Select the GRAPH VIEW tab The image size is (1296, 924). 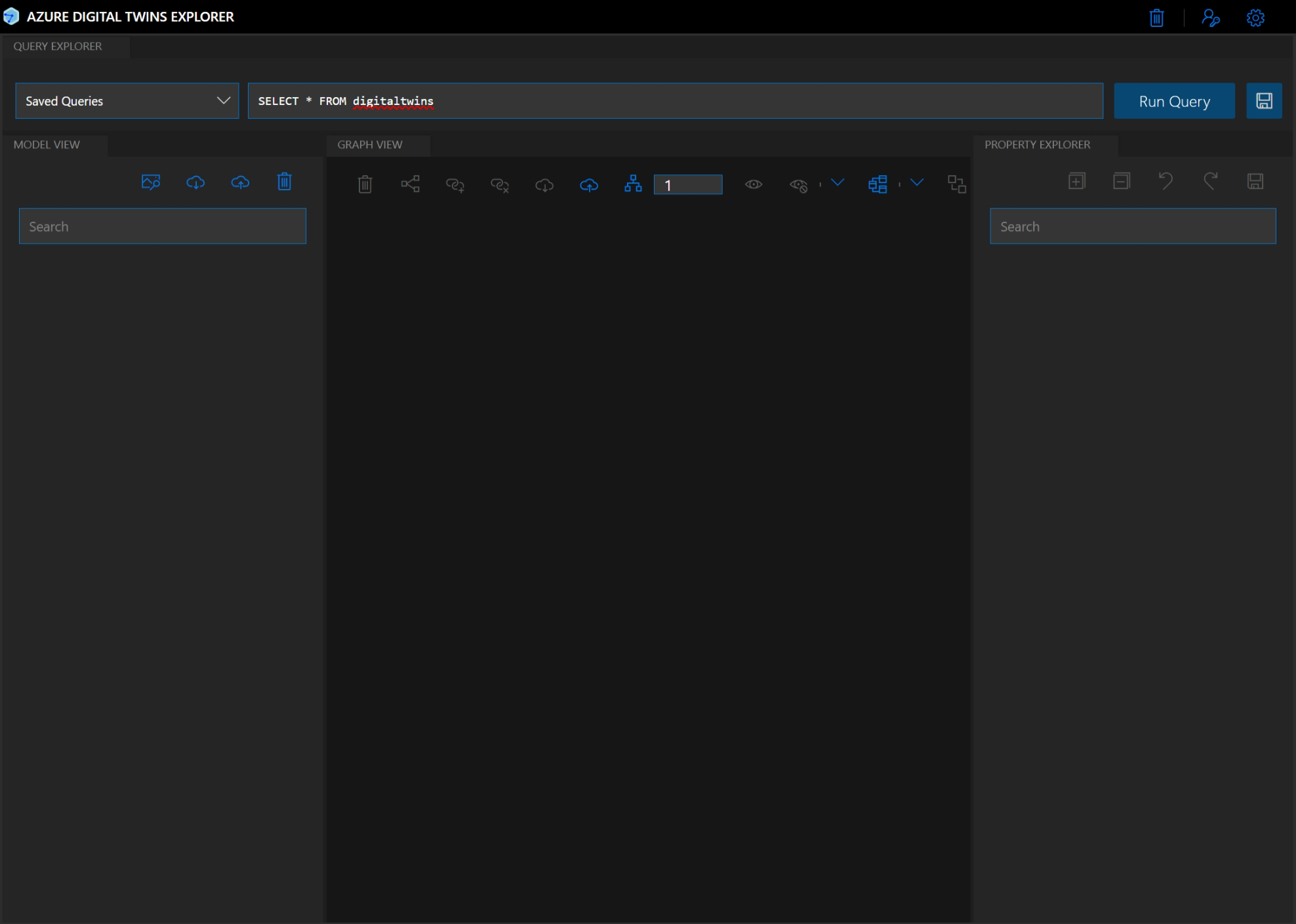point(370,145)
